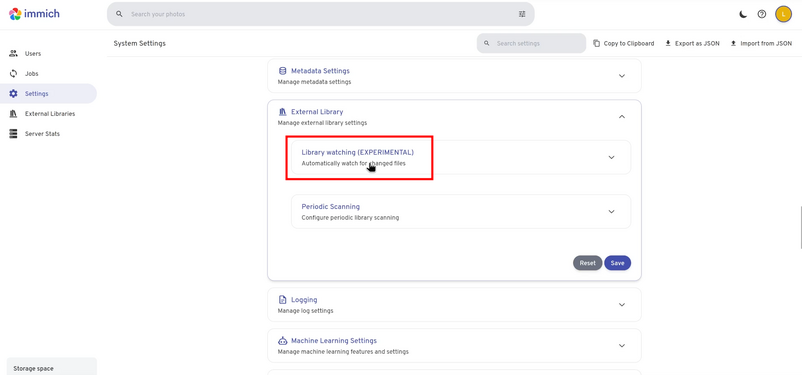Click the Search settings field

[x=531, y=43]
